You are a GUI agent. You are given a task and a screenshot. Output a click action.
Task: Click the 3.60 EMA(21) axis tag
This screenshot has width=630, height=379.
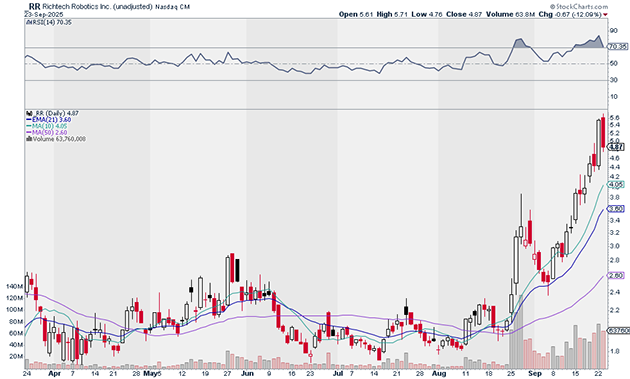(x=617, y=209)
